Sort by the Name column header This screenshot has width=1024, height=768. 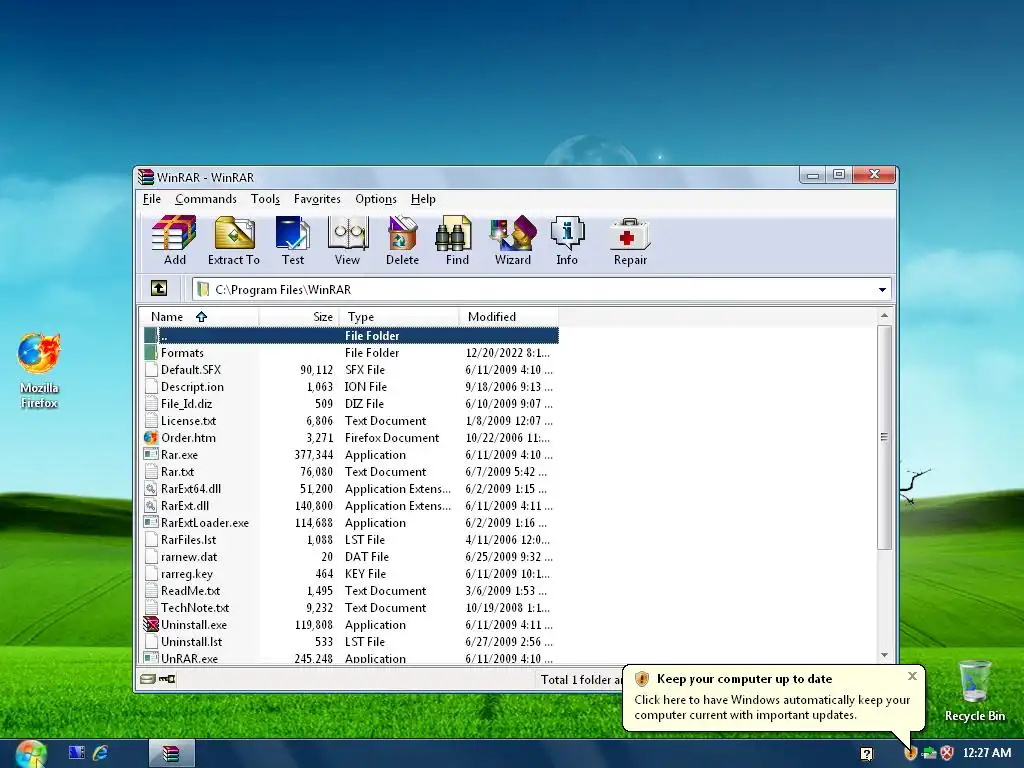199,317
